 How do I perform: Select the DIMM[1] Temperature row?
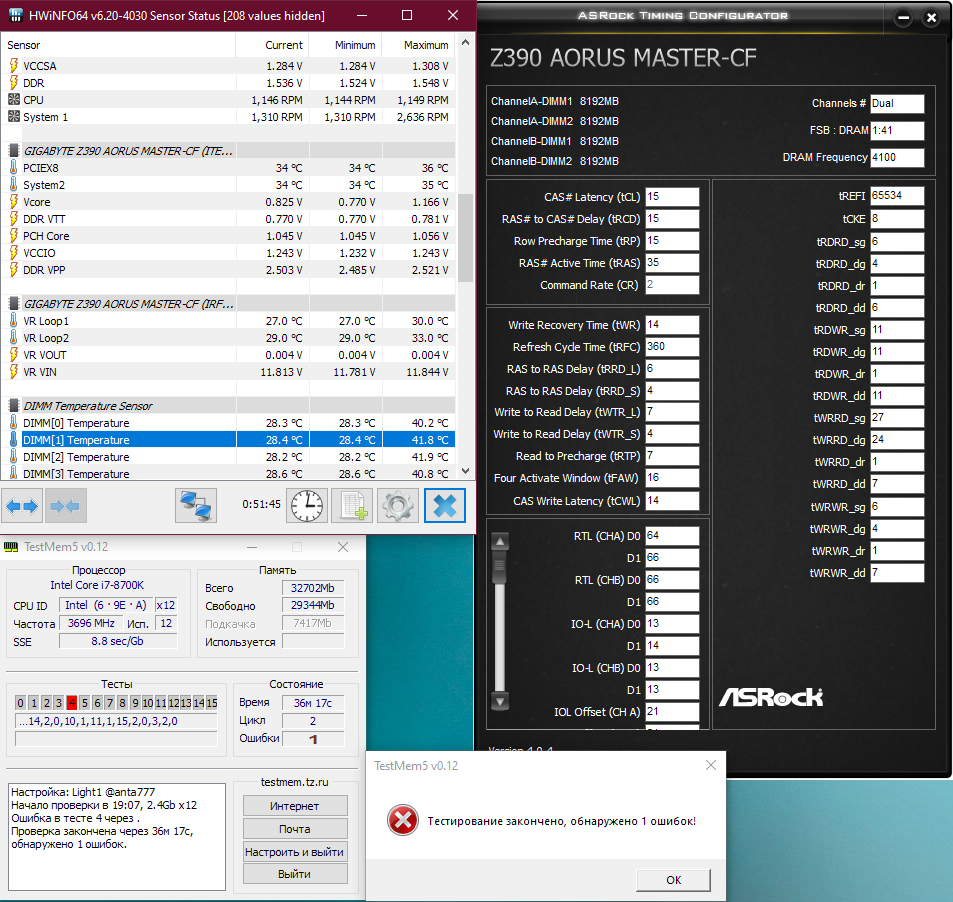click(228, 439)
